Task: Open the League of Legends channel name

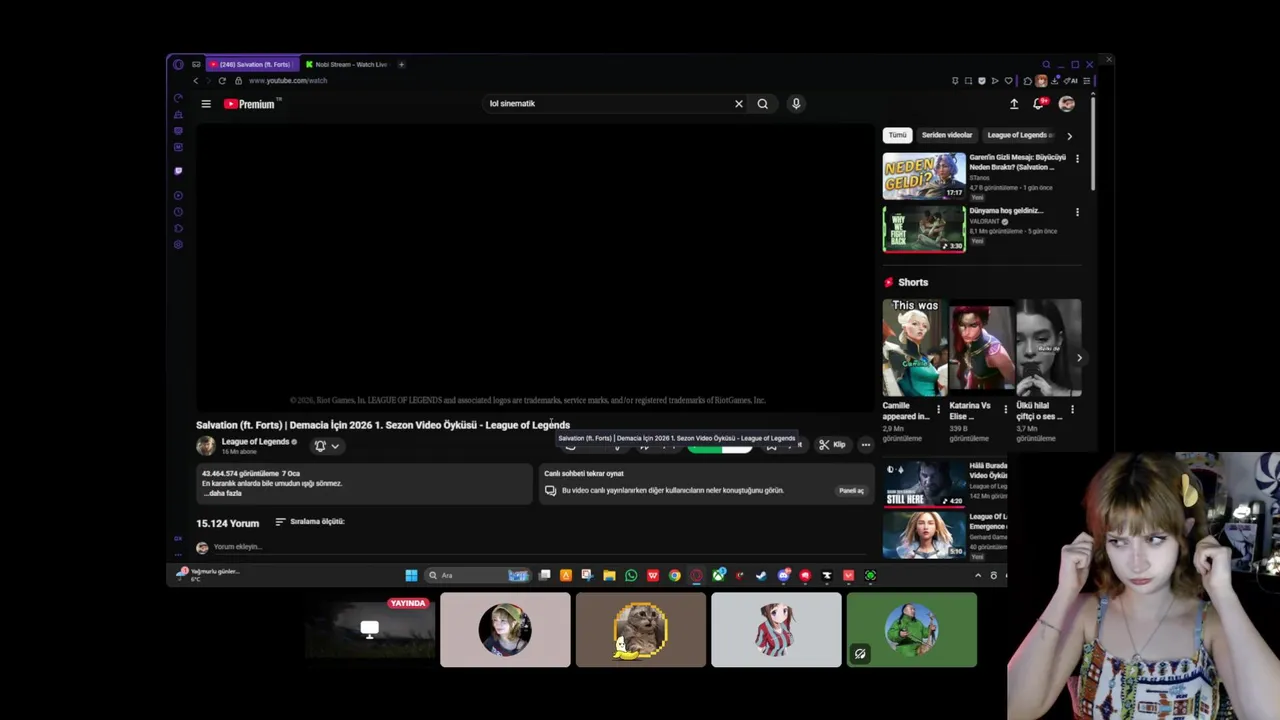Action: 255,441
